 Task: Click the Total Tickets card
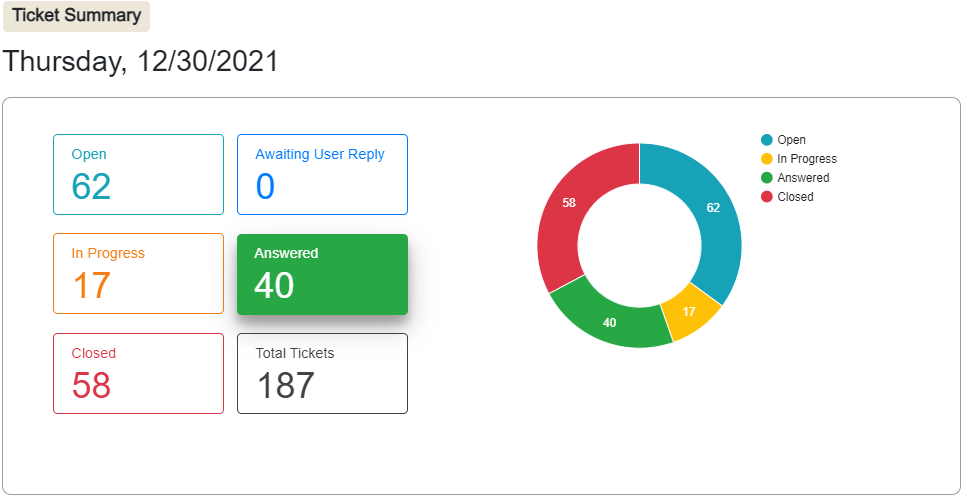pos(322,373)
